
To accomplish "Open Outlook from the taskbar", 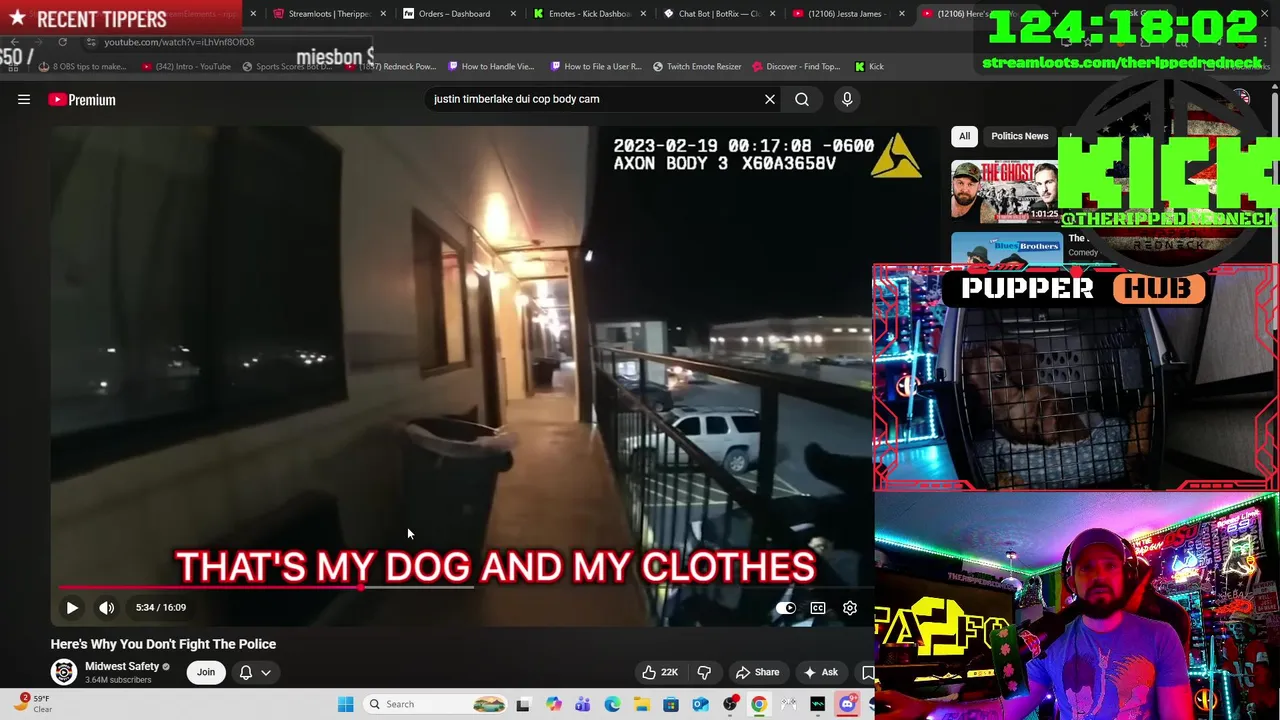I will 700,704.
